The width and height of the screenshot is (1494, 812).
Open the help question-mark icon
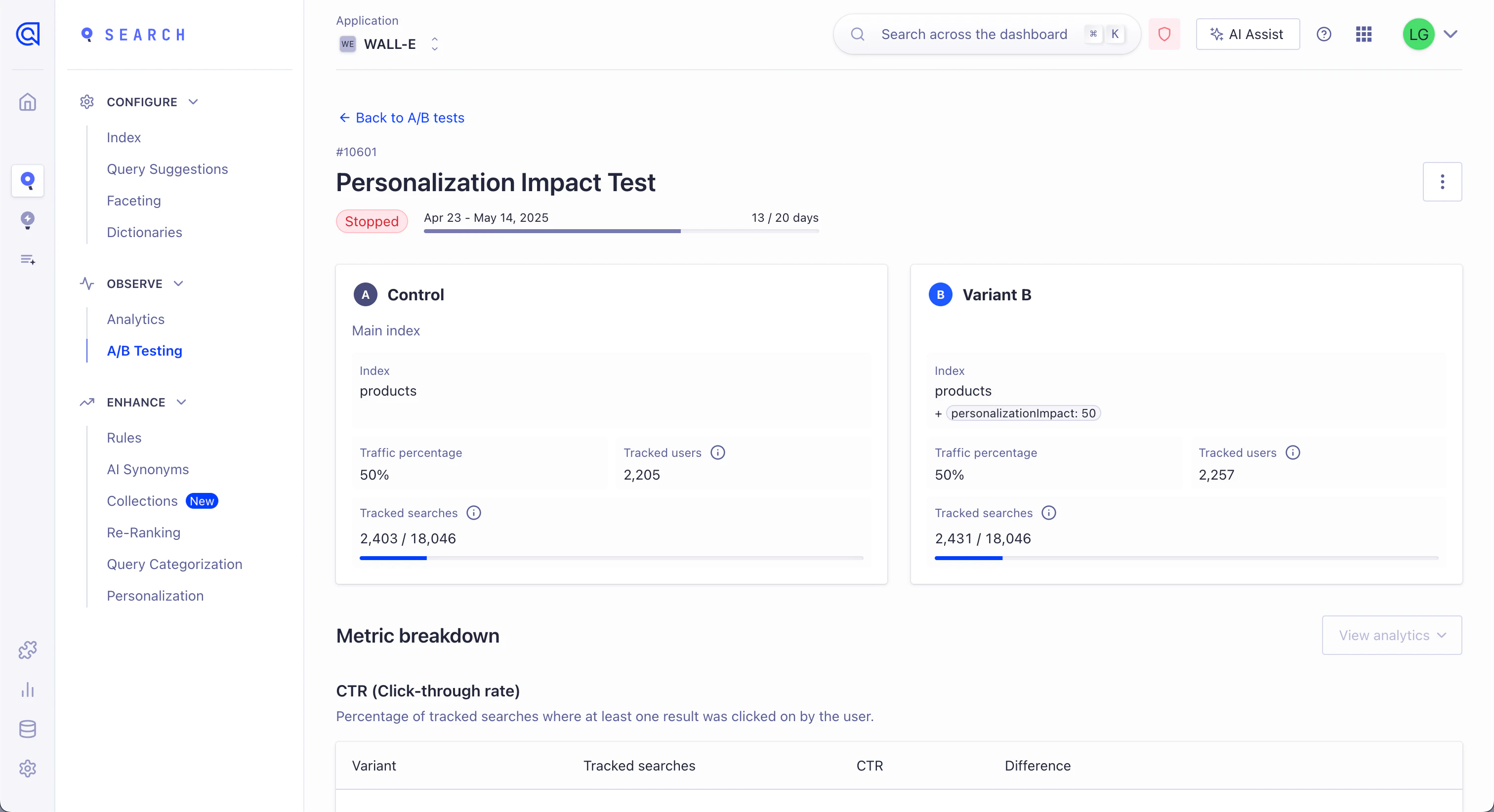click(1324, 34)
